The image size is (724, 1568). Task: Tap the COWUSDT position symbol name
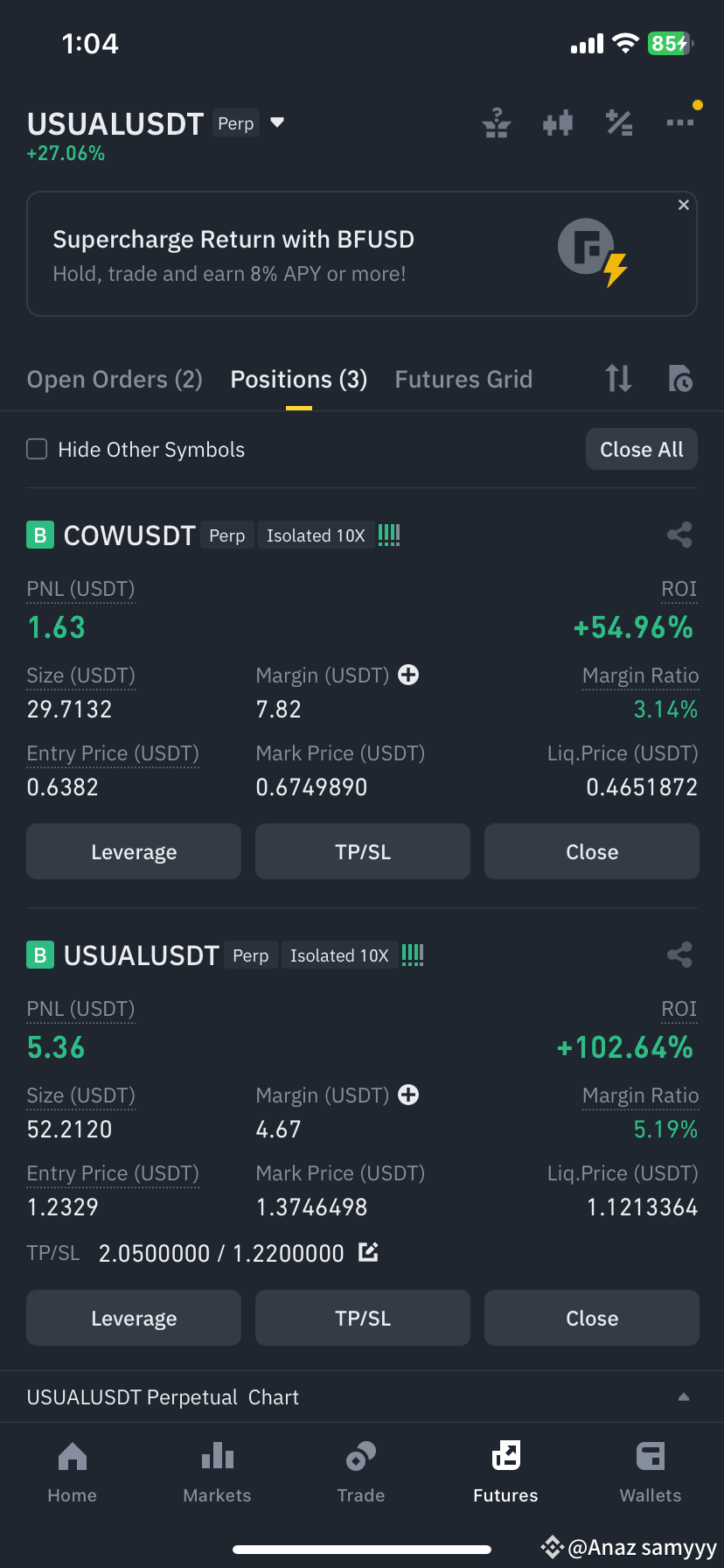129,535
